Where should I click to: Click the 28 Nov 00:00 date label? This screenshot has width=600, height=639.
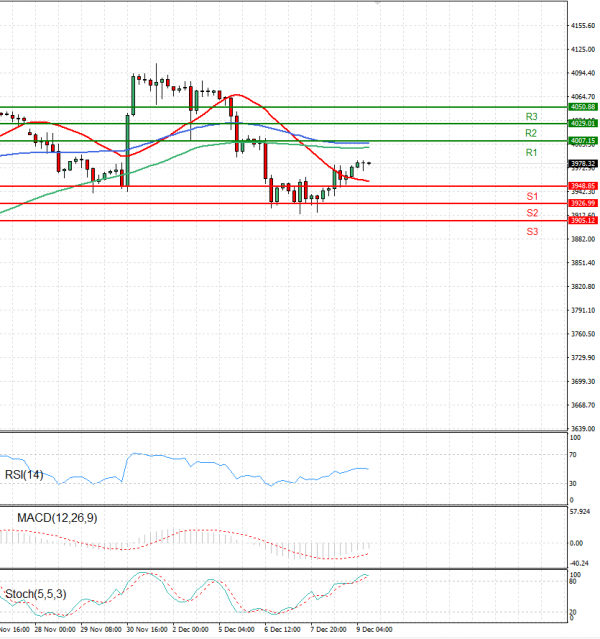click(x=55, y=630)
